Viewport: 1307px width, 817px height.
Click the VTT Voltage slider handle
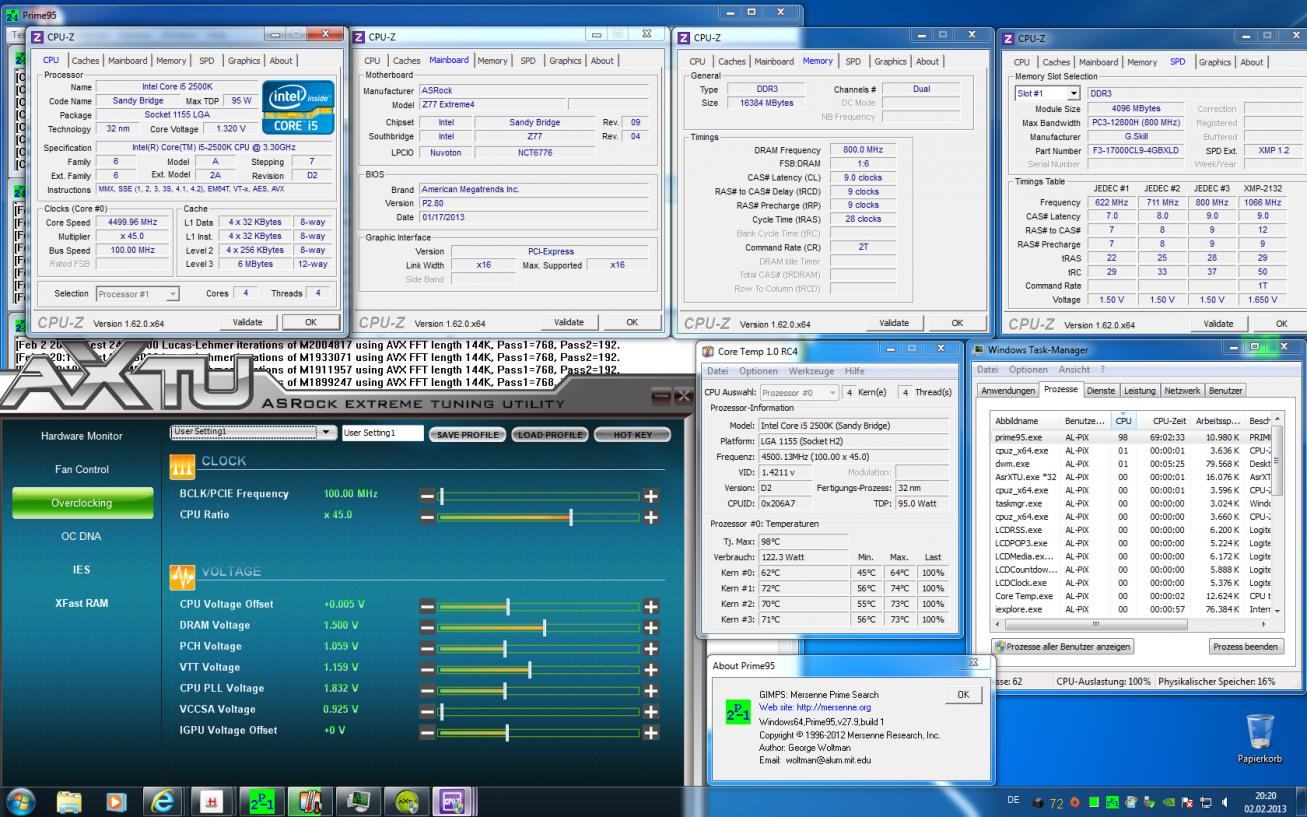(x=530, y=669)
